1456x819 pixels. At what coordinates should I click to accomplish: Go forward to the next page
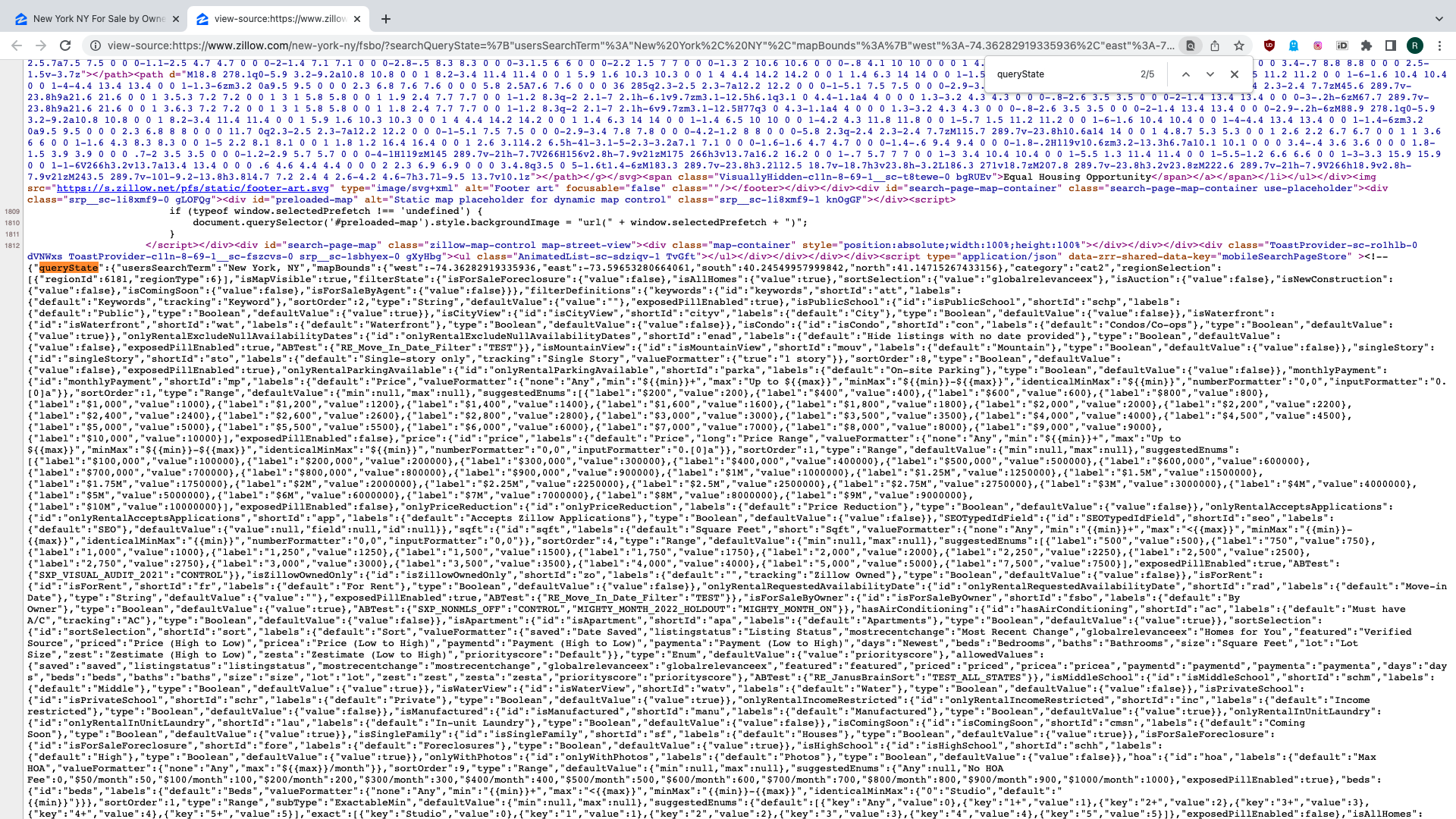(41, 45)
